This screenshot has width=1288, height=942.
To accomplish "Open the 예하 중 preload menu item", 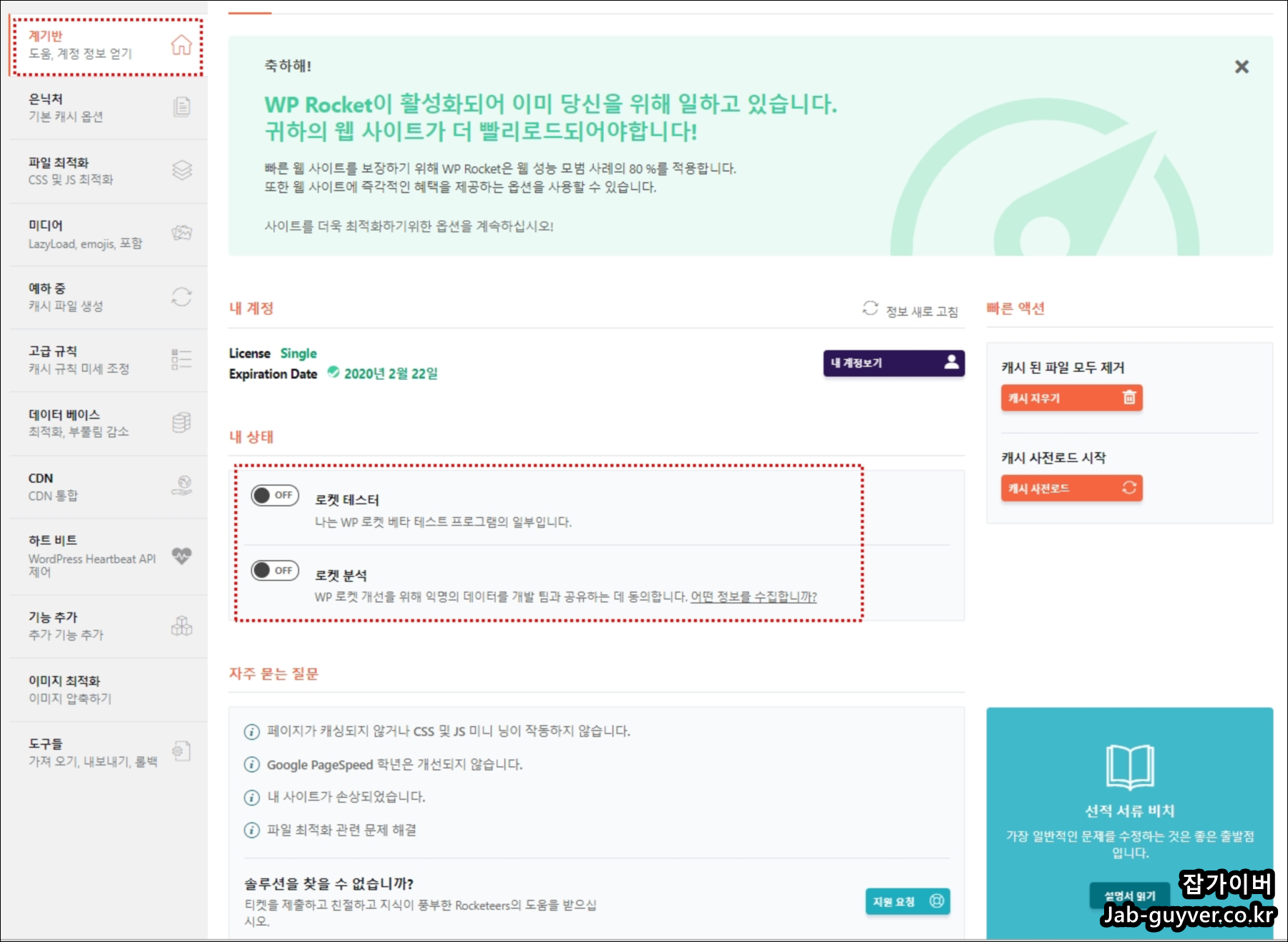I will (x=109, y=297).
